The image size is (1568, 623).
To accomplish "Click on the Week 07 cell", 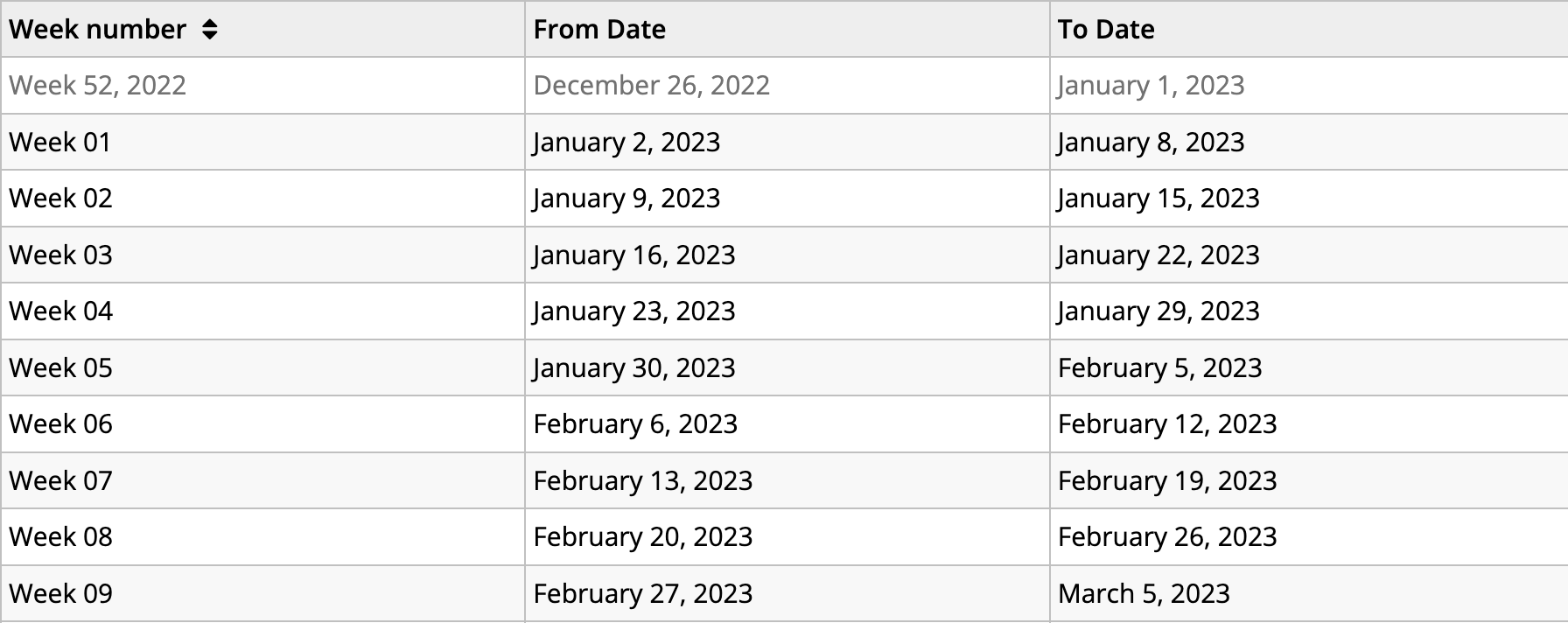I will pos(60,480).
